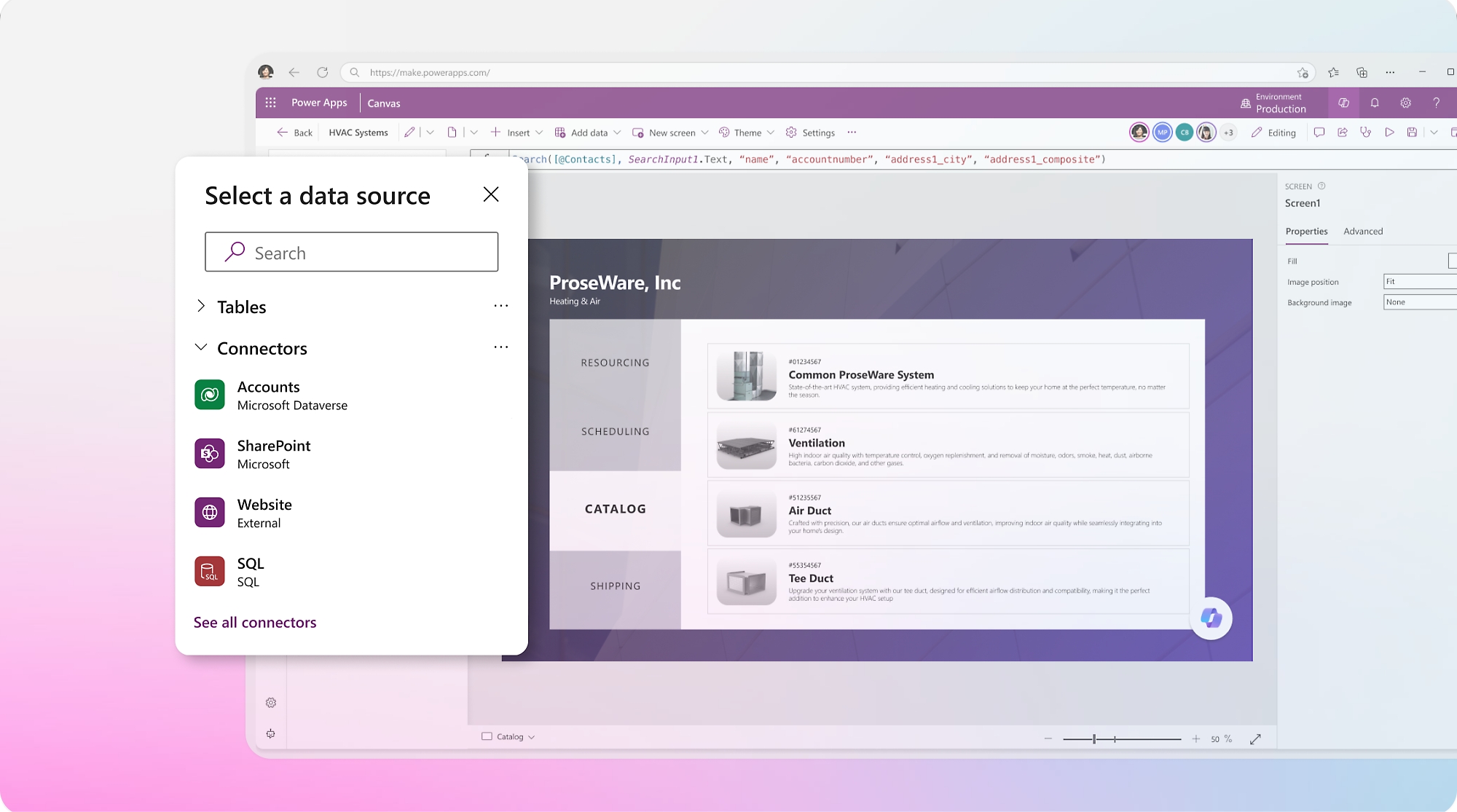
Task: Toggle notifications bell icon in header
Action: pyautogui.click(x=1375, y=102)
